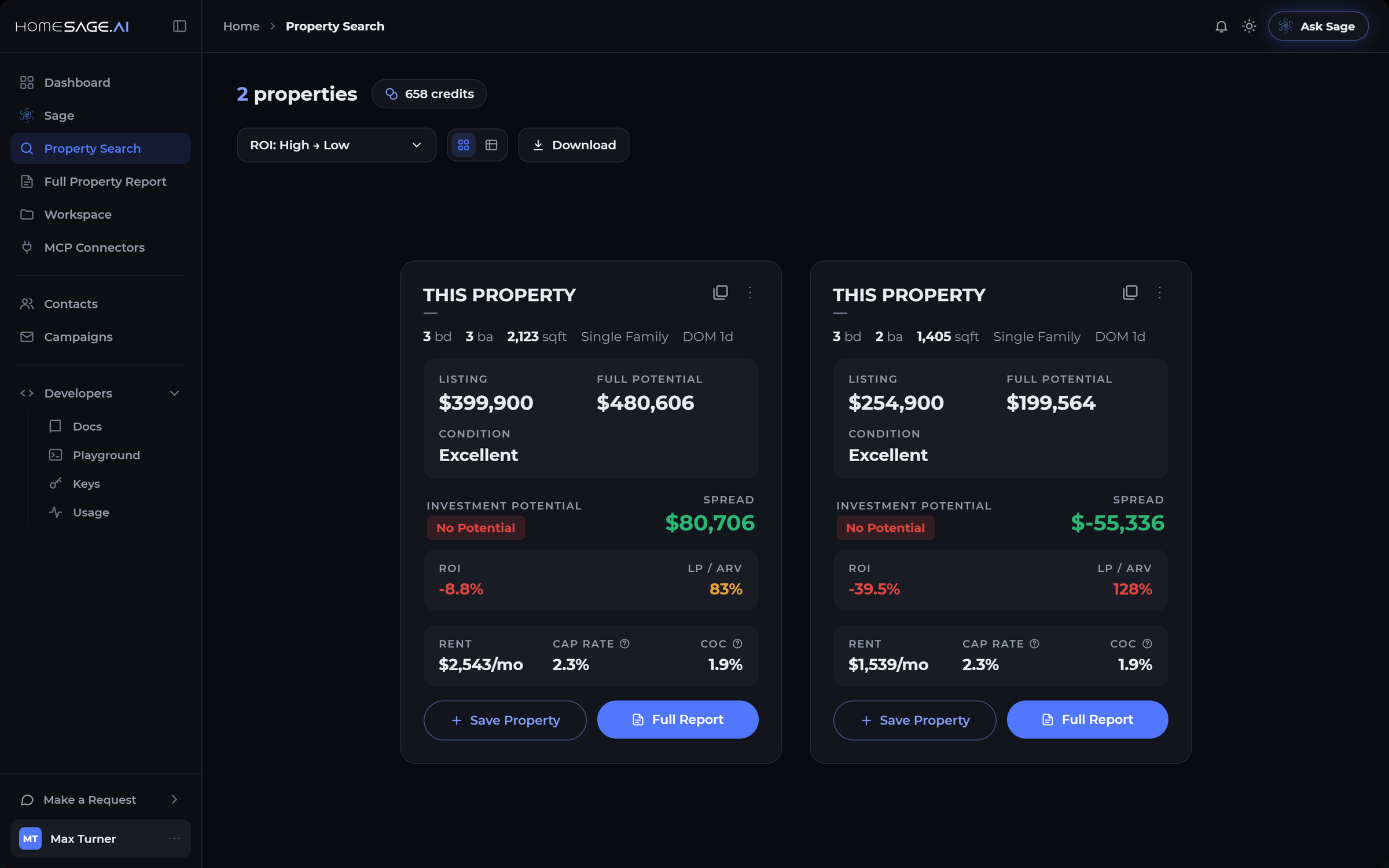This screenshot has width=1389, height=868.
Task: Save Property for the $254,900 listing
Action: [x=914, y=720]
